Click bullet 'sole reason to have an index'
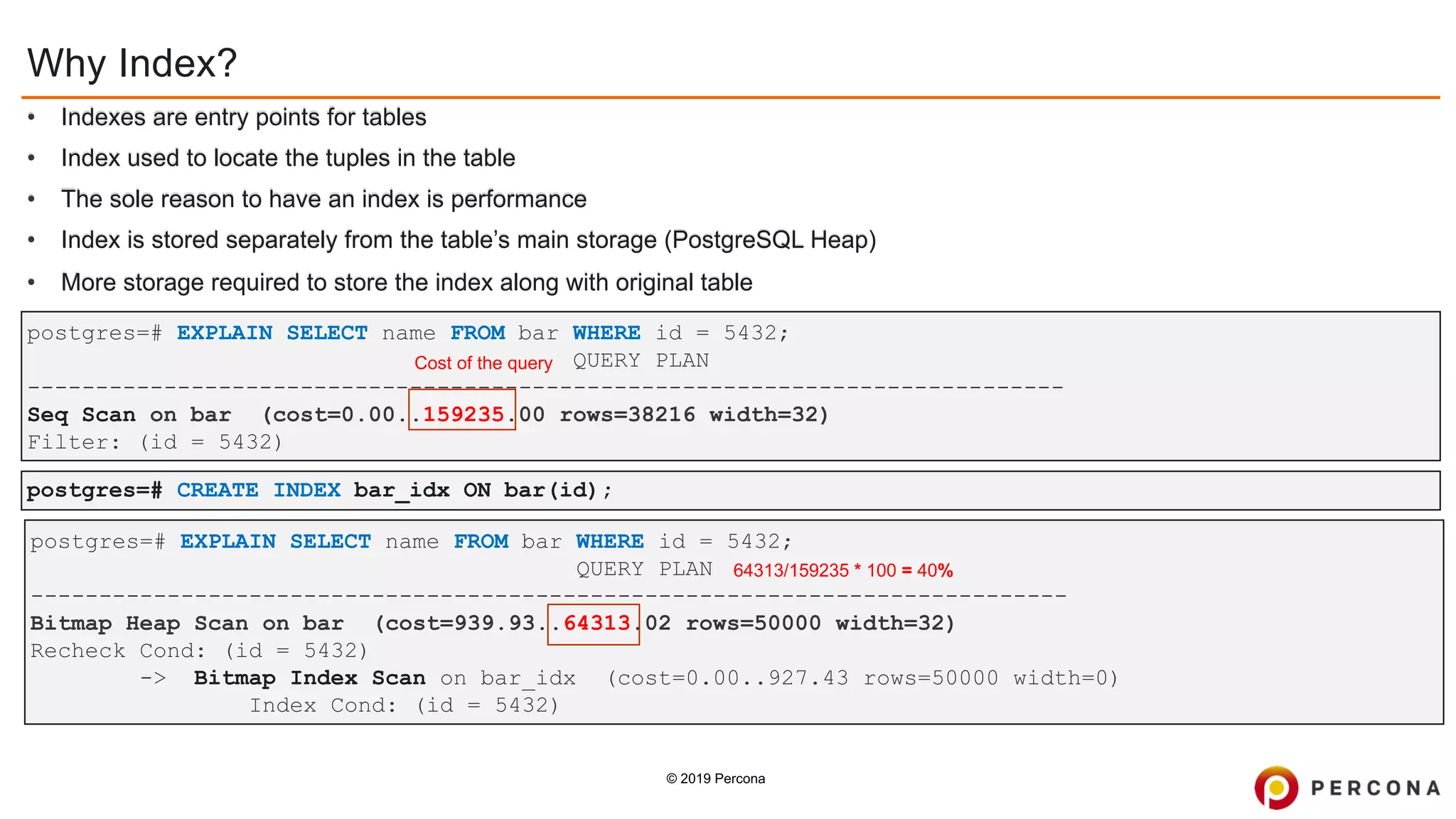 pyautogui.click(x=323, y=199)
